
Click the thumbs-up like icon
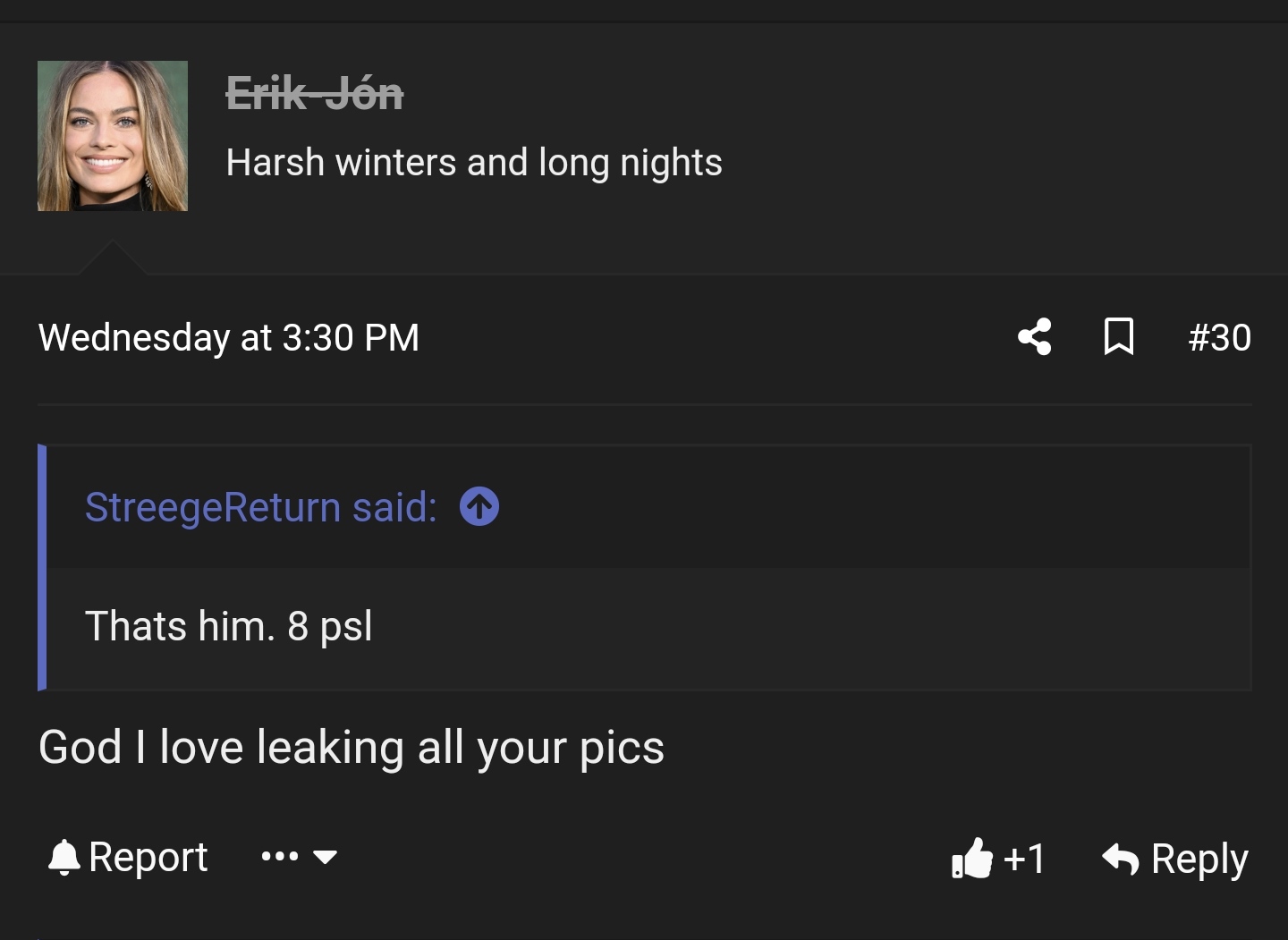tap(972, 858)
